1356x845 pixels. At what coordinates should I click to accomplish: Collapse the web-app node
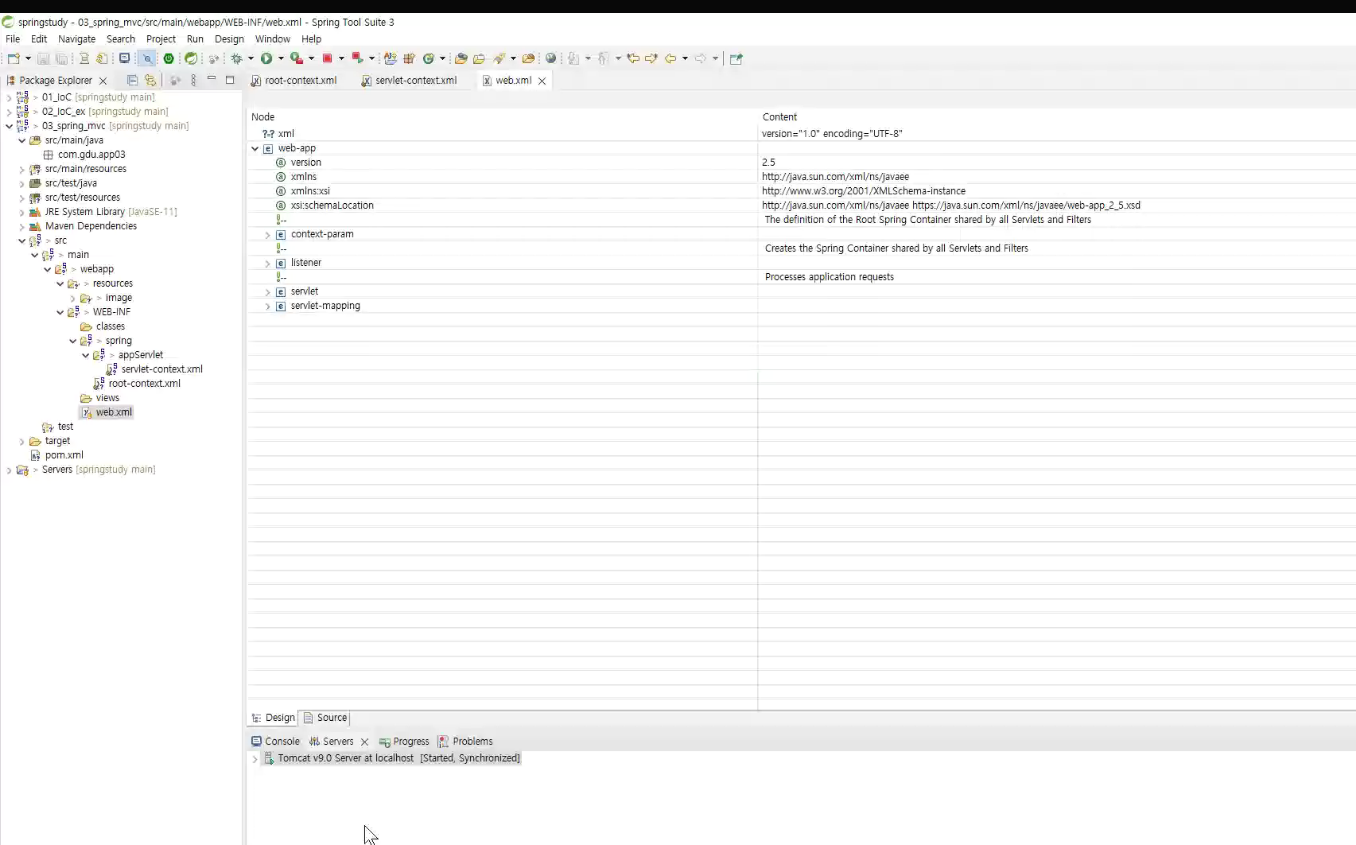[255, 148]
